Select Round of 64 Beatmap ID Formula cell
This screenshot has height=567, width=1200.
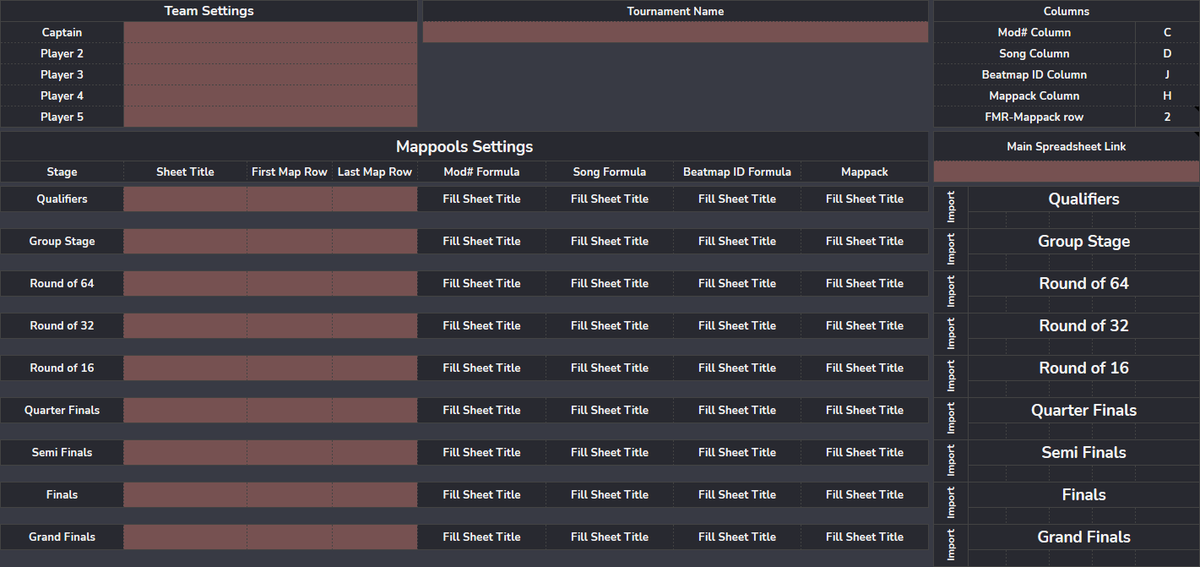point(737,283)
